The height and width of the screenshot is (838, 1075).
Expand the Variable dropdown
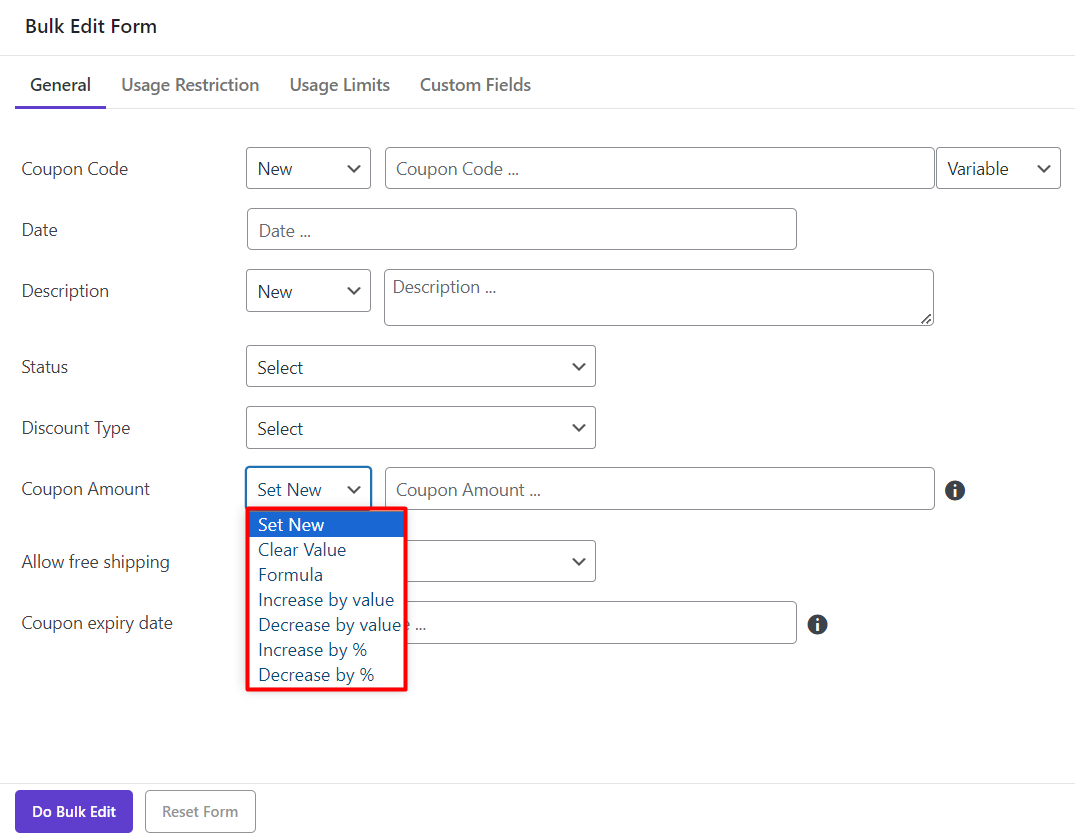(x=997, y=169)
